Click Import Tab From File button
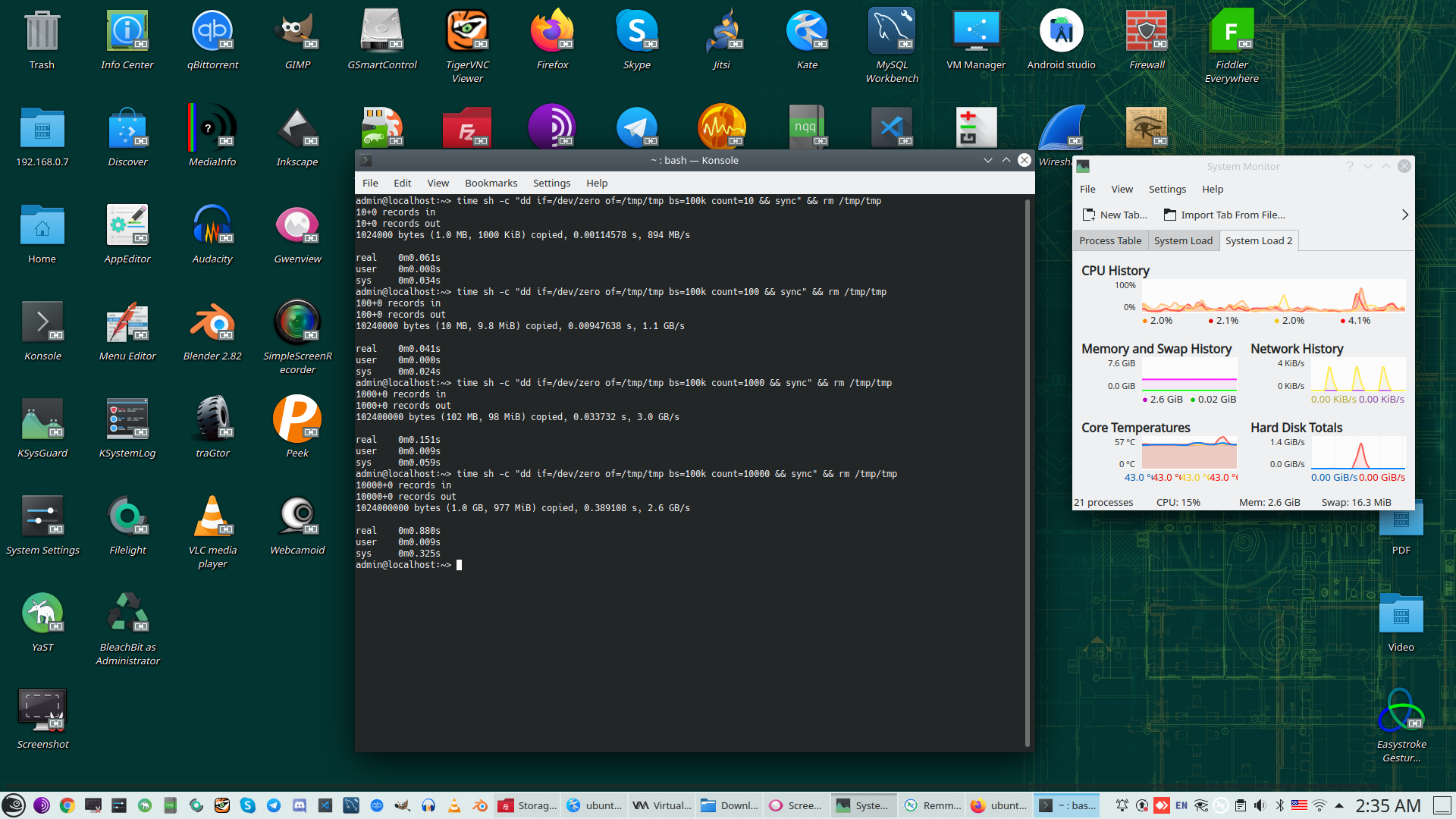The height and width of the screenshot is (819, 1456). (1224, 215)
